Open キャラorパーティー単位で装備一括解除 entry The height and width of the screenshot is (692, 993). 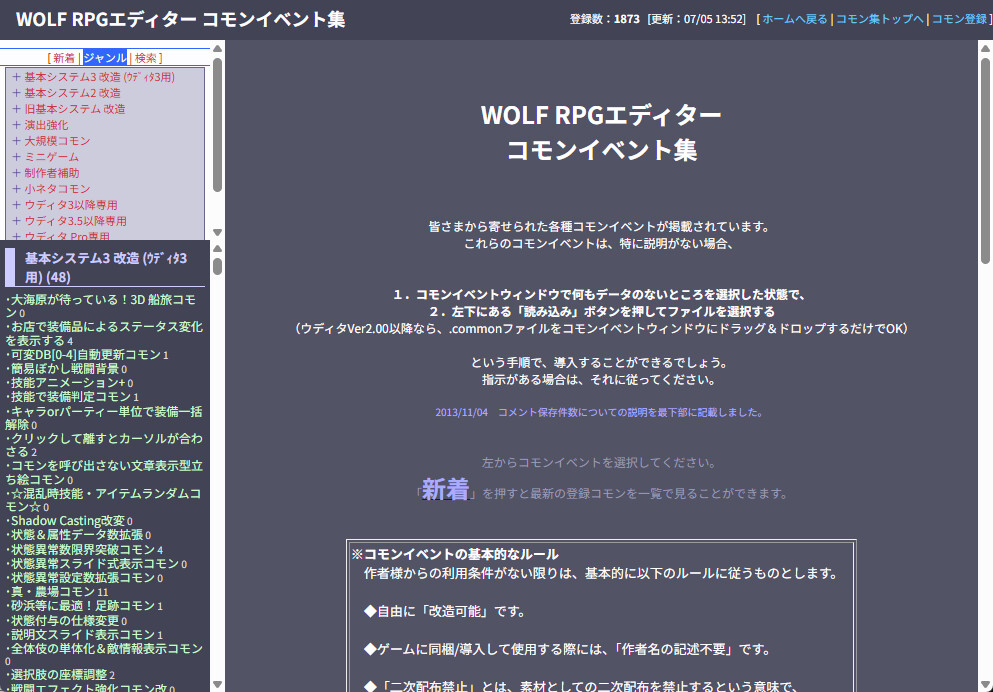pos(104,418)
